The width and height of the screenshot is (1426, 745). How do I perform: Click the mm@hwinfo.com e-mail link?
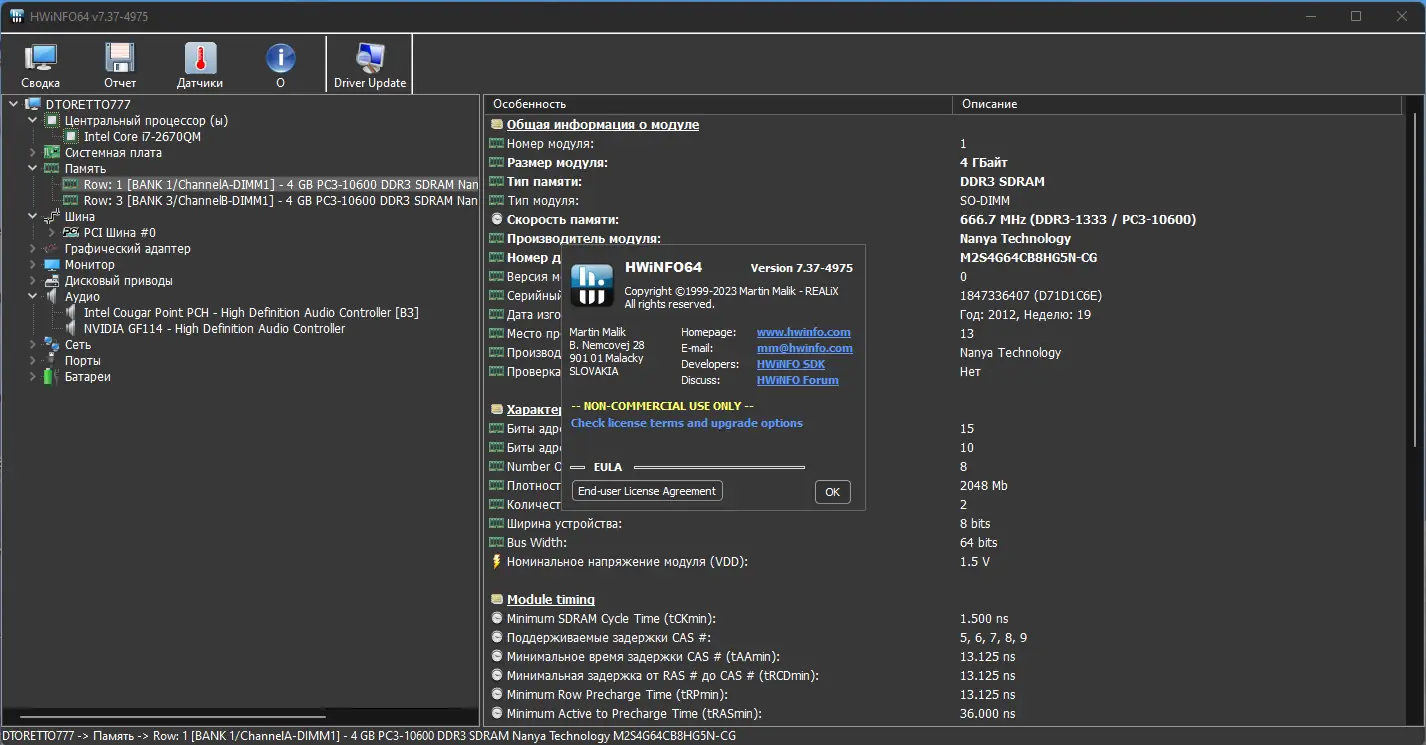pyautogui.click(x=805, y=348)
